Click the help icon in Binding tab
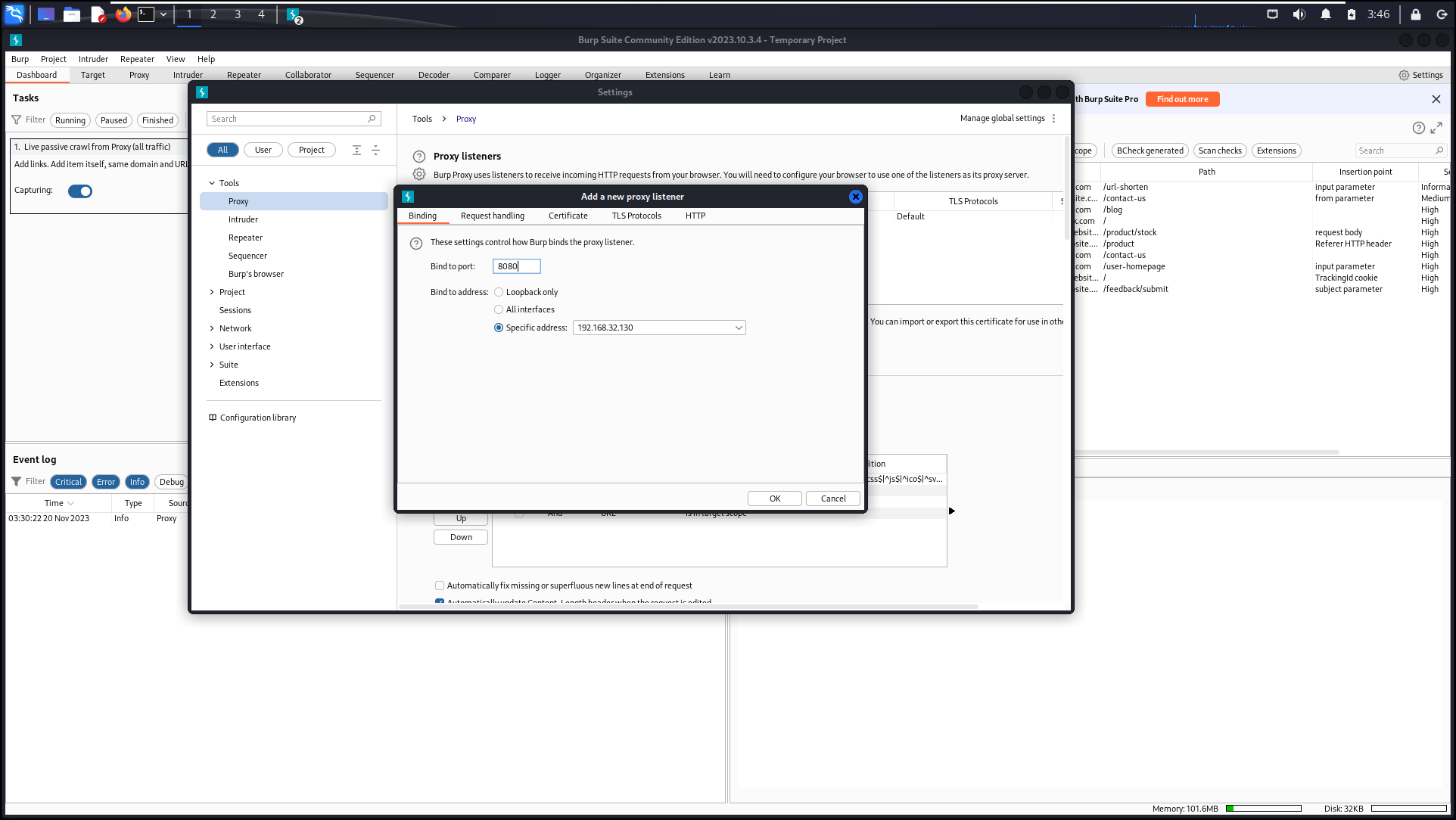1456x820 pixels. tap(416, 244)
